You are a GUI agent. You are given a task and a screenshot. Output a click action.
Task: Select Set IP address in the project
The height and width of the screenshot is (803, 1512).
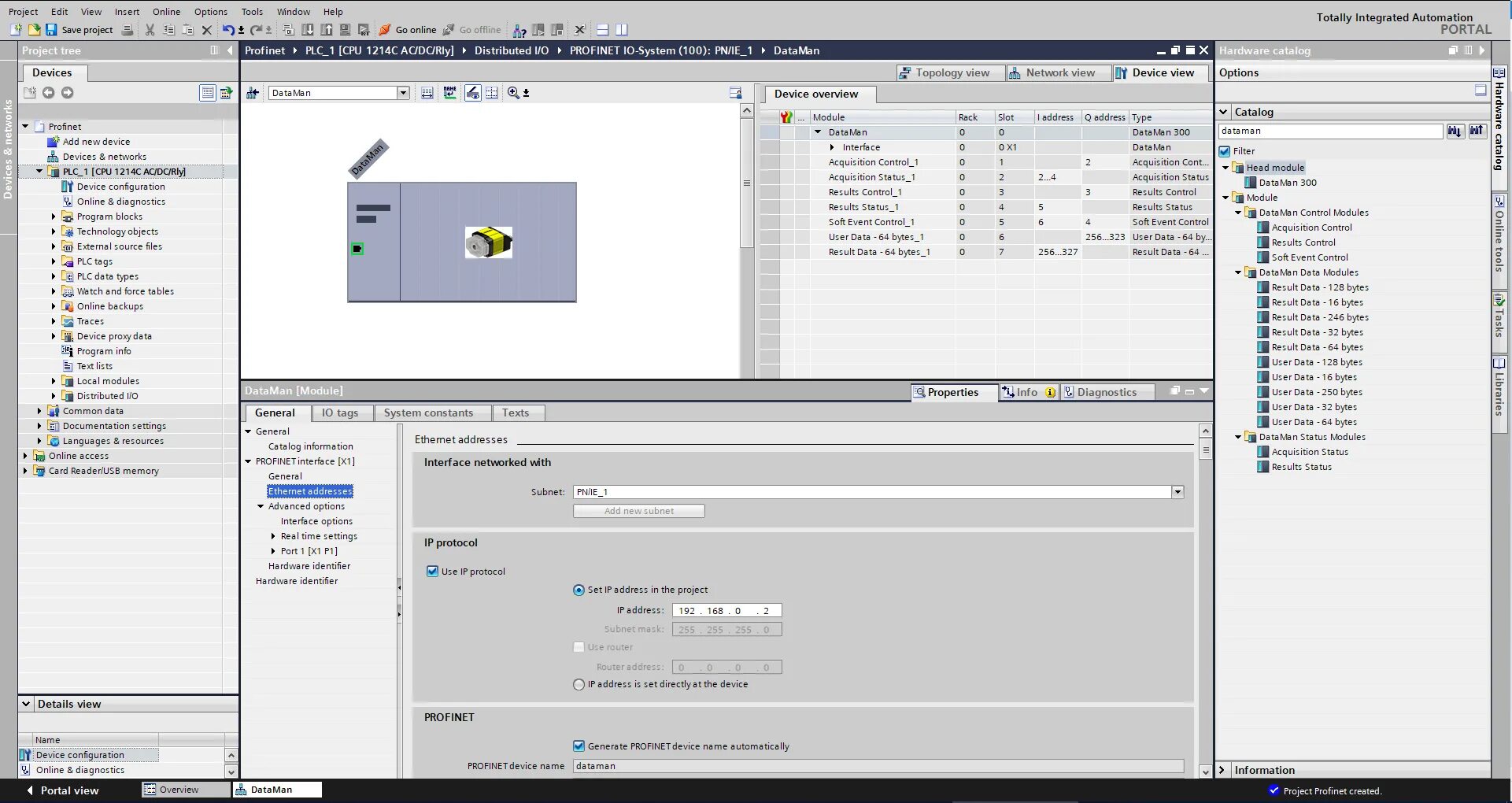[579, 590]
